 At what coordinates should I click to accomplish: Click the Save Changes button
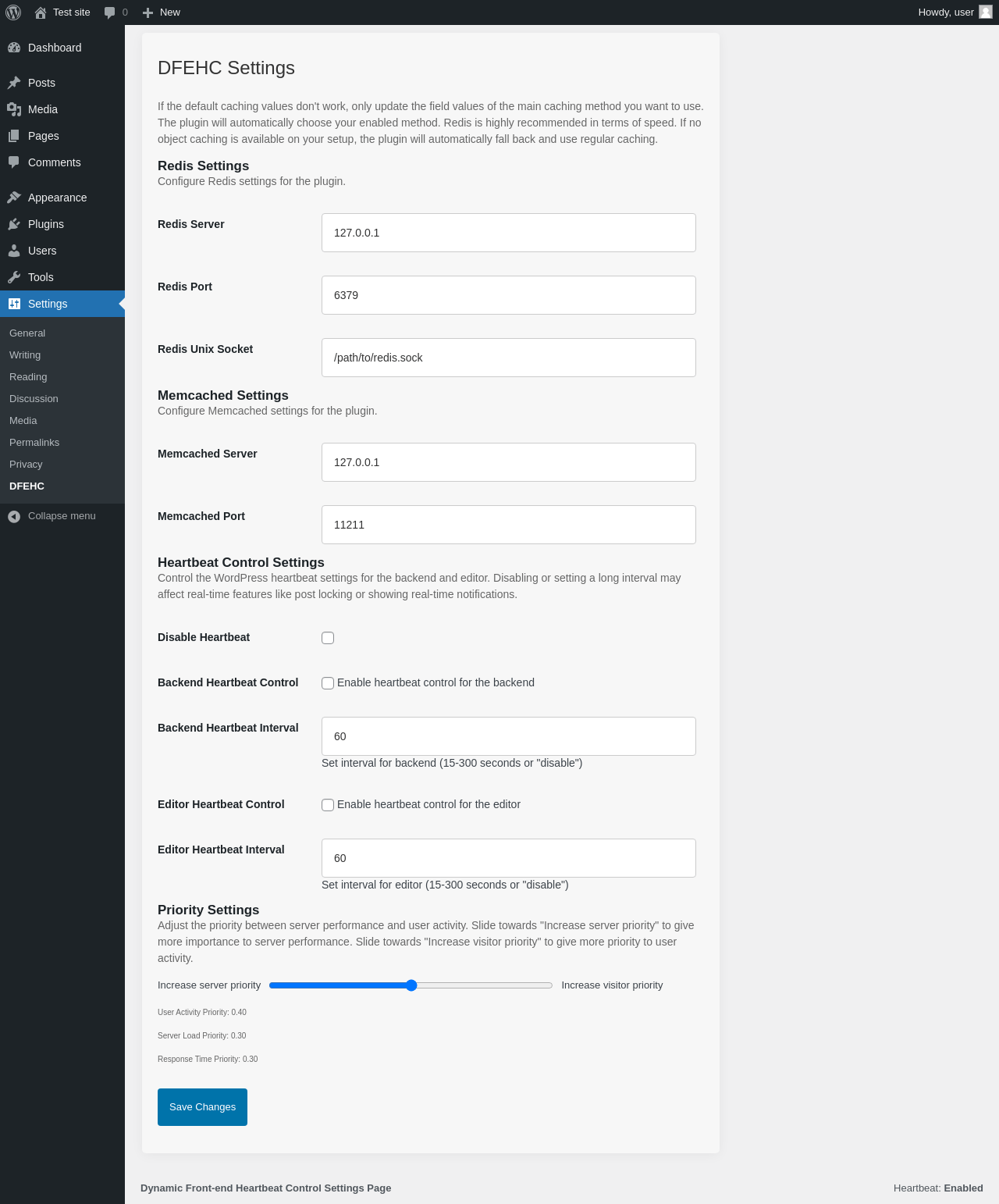point(202,1107)
